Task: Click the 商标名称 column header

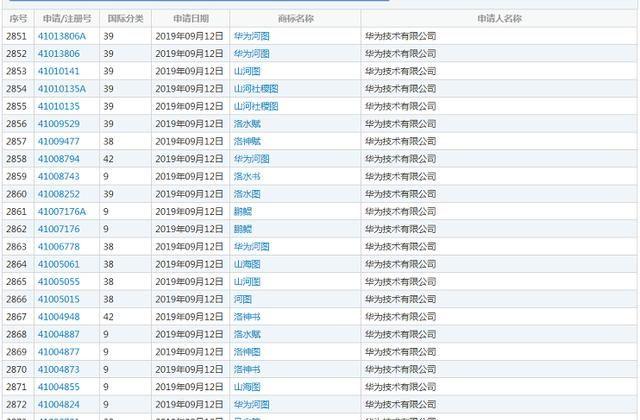Action: (296, 19)
